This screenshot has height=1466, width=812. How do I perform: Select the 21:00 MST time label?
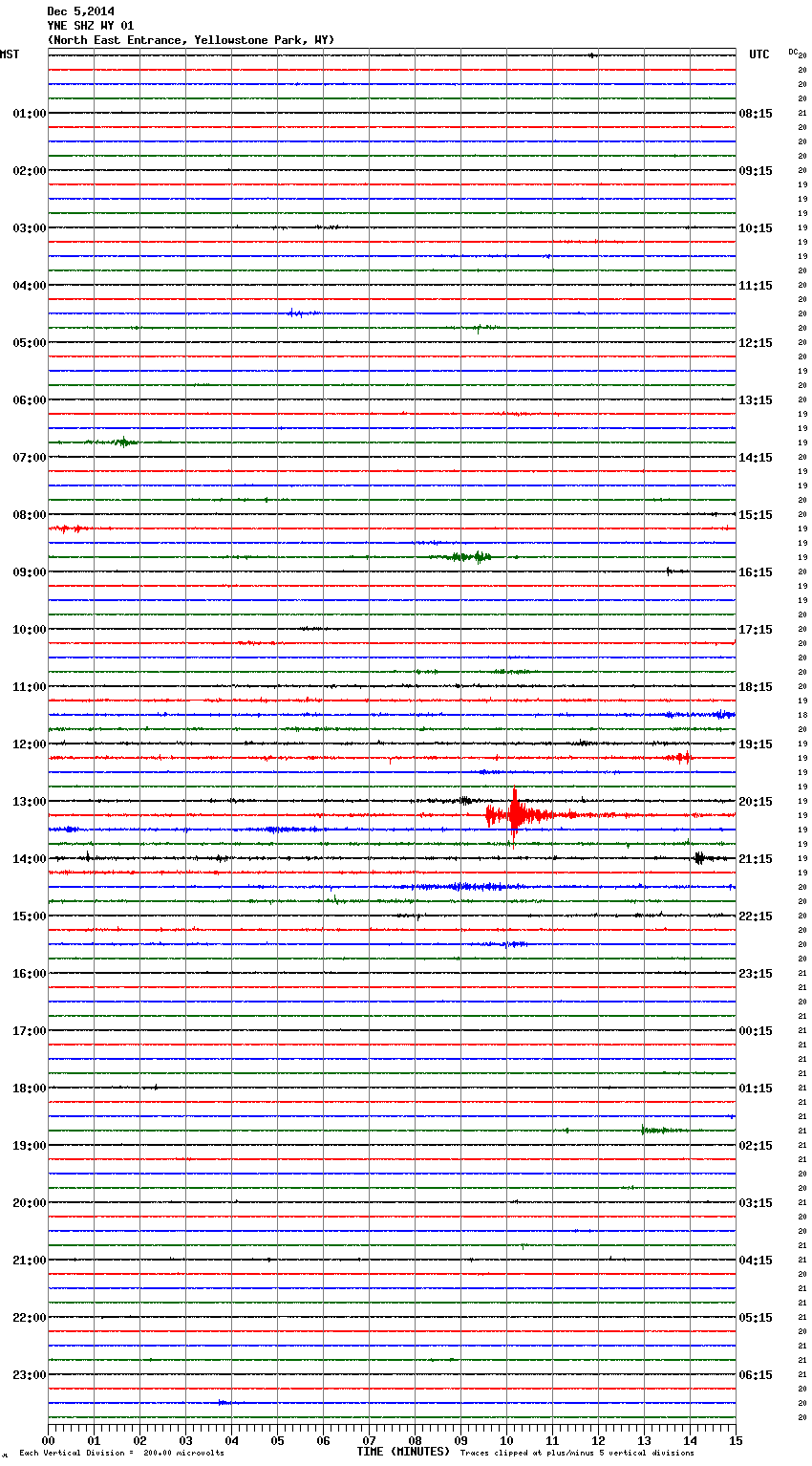coord(29,1261)
